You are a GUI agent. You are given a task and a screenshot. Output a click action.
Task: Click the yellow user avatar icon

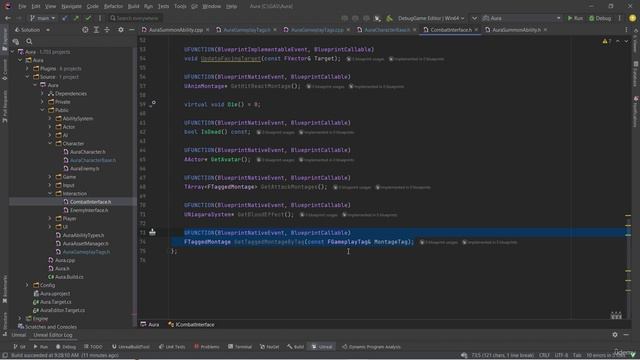(633, 18)
